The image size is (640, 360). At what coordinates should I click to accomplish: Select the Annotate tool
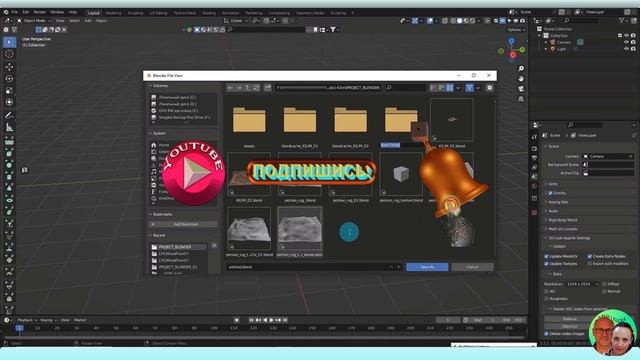coord(9,116)
